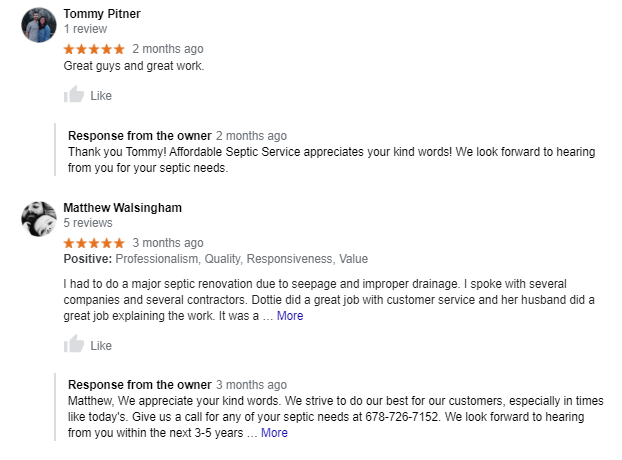Viewport: 622px width, 460px height.
Task: Open reviewer name Matthew Walsingham
Action: click(x=122, y=208)
